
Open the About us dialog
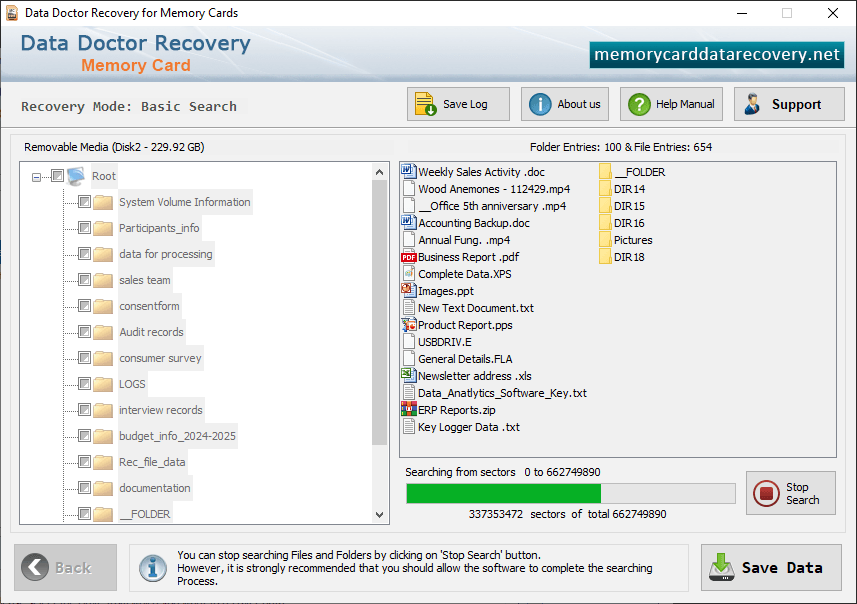tap(565, 104)
